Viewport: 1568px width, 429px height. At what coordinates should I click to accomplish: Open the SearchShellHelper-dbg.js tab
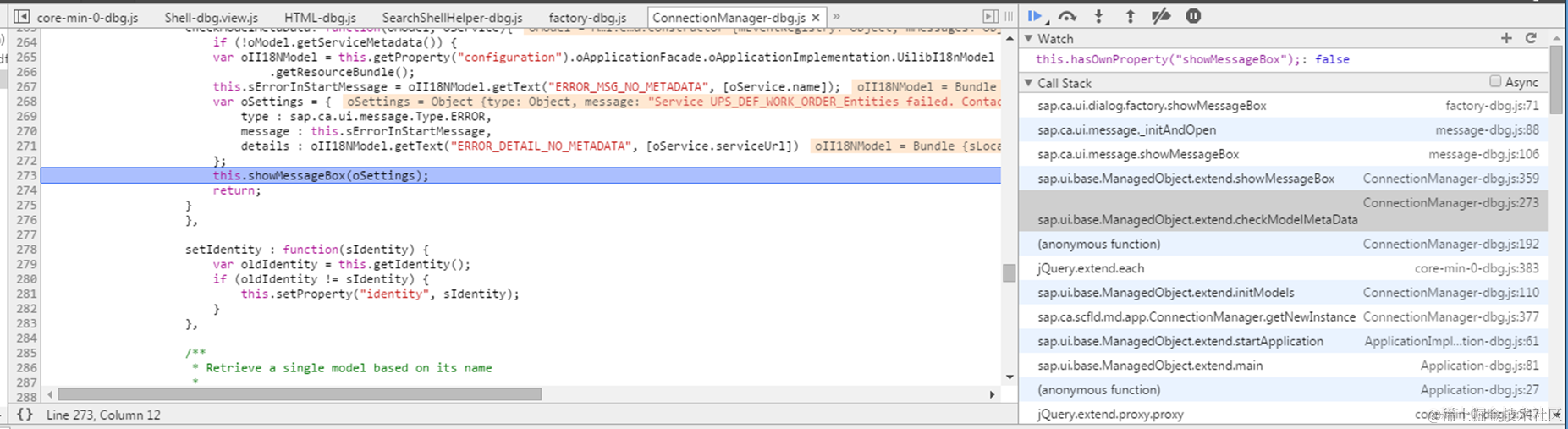tap(453, 17)
